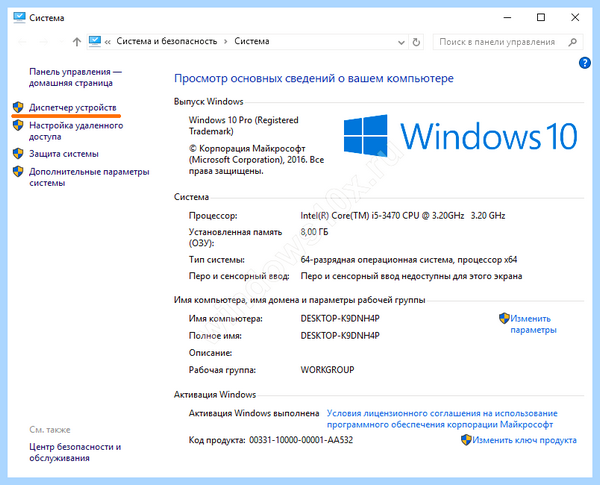Click Перо и сенсорный ввод недоступны text
Viewport: 600px width, 485px height.
point(411,276)
